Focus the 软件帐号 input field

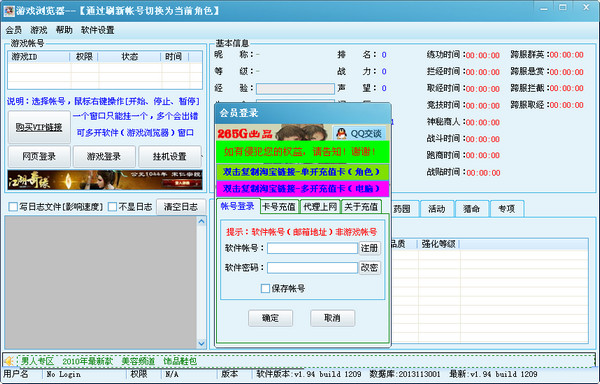(x=312, y=248)
